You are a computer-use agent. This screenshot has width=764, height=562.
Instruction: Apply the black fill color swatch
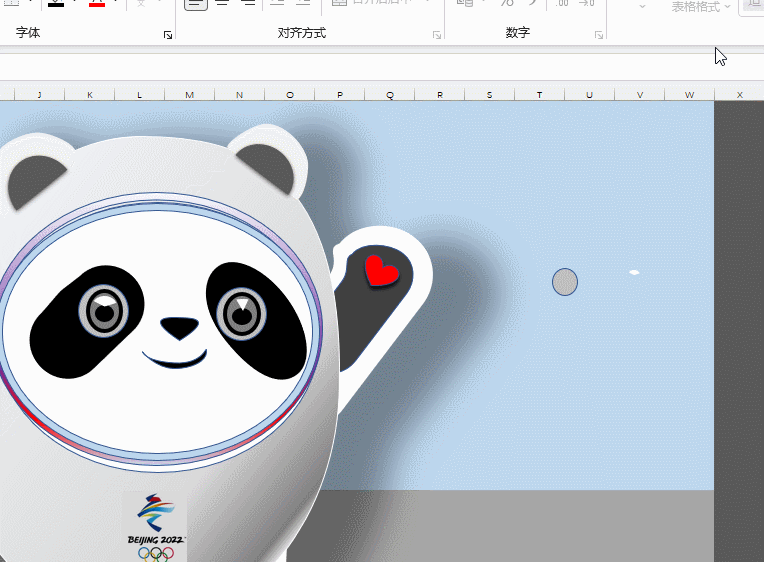56,3
